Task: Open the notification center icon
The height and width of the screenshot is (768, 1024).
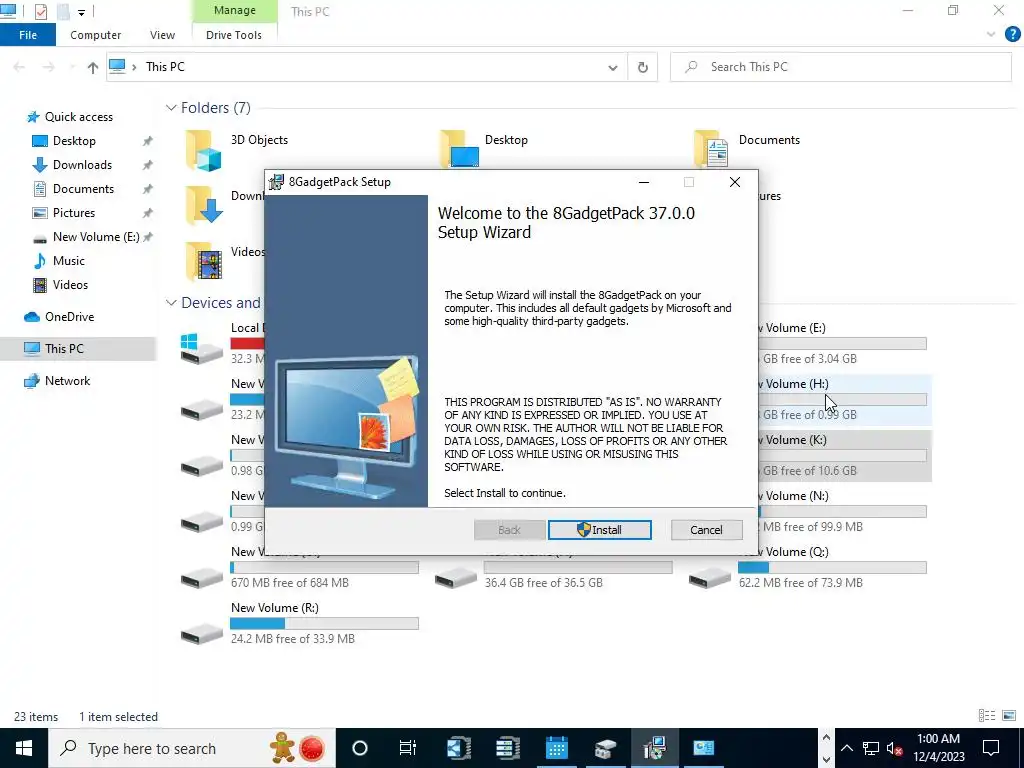Action: (991, 748)
